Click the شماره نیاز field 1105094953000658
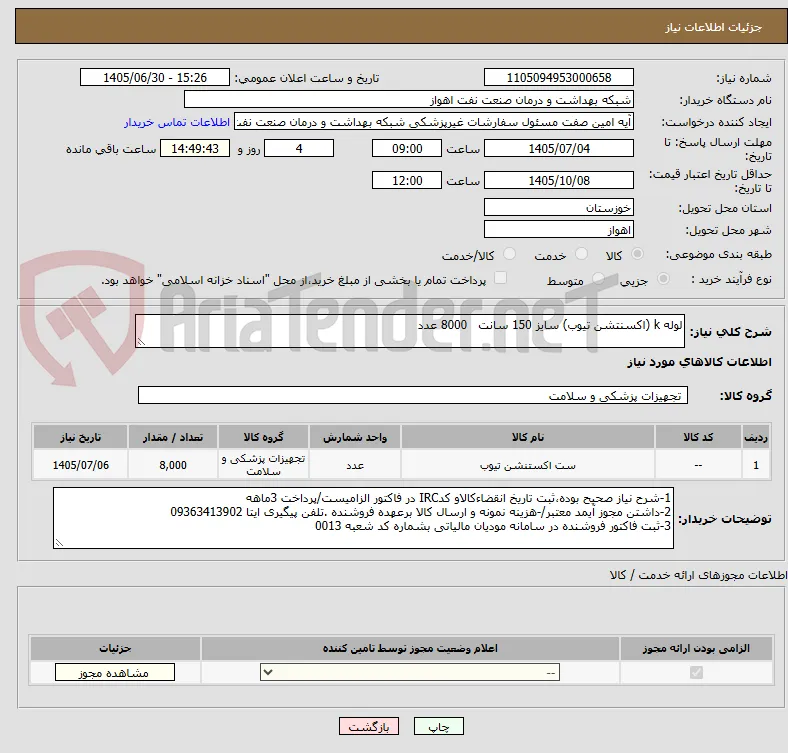788x753 pixels. coord(558,77)
